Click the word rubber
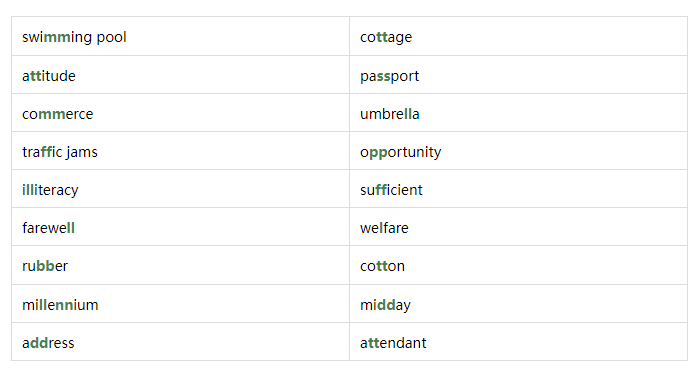 [45, 266]
